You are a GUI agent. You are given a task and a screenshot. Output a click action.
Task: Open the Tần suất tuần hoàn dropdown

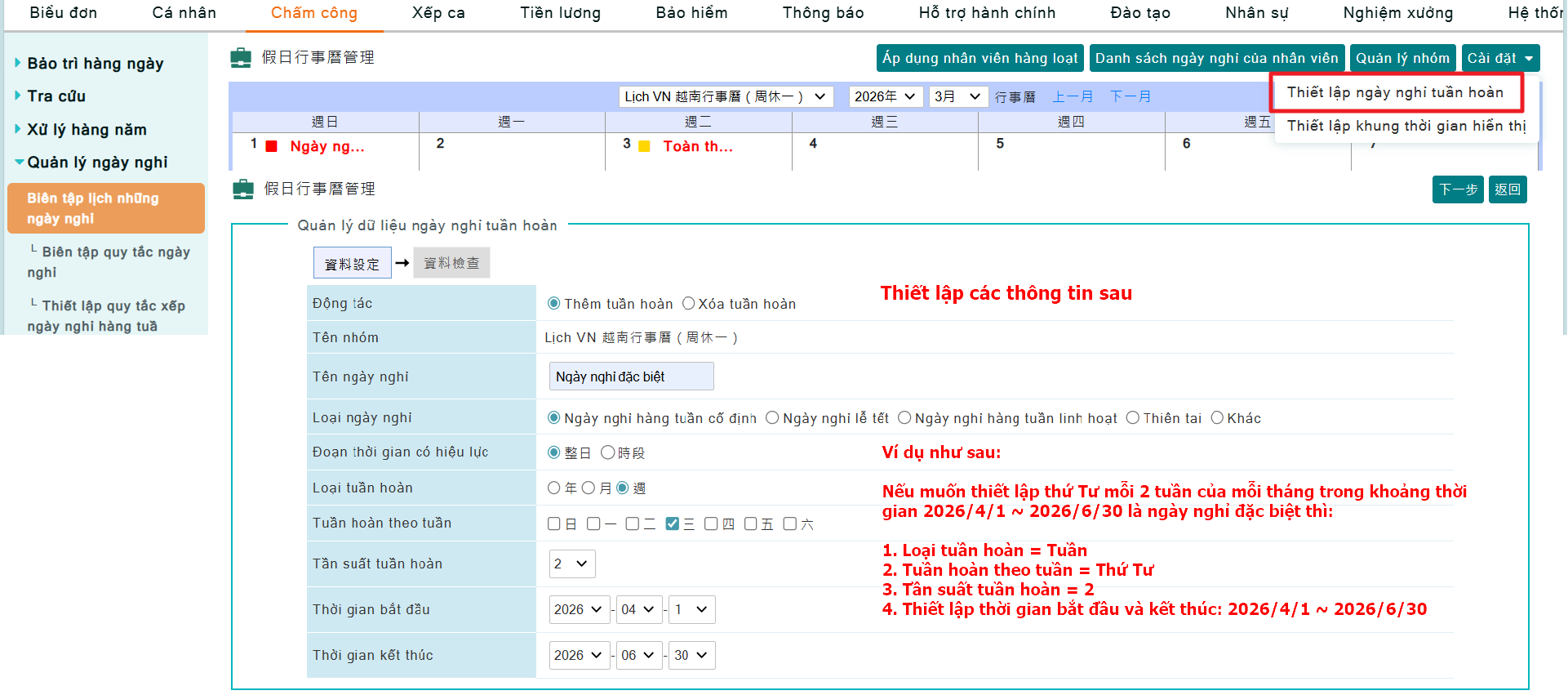point(571,564)
